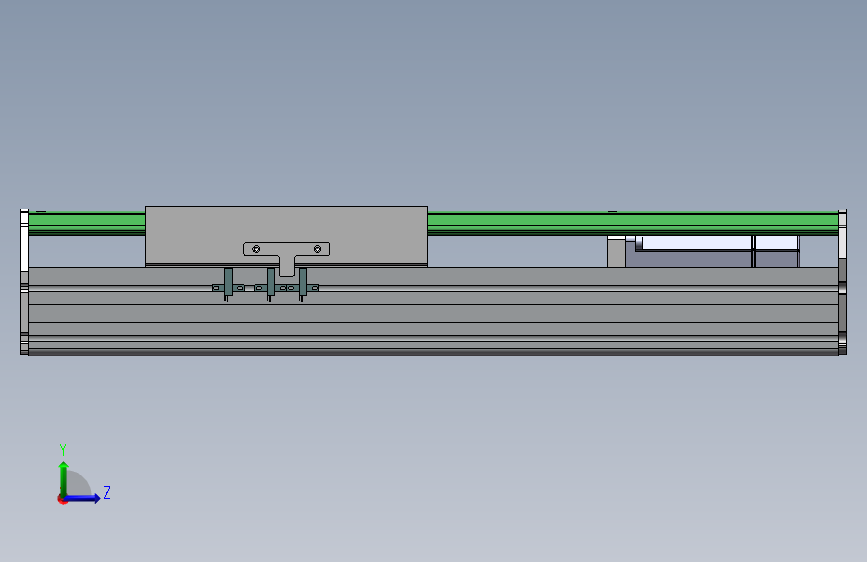Viewport: 867px width, 562px height.
Task: Select the right screw on the T-bracket
Action: [317, 249]
